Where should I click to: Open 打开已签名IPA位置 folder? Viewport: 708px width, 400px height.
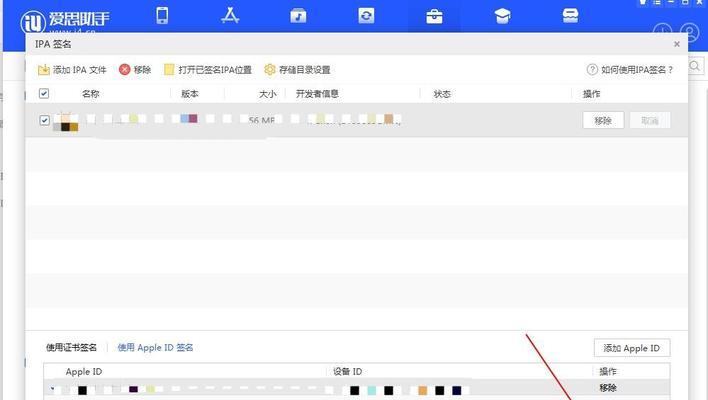click(208, 70)
